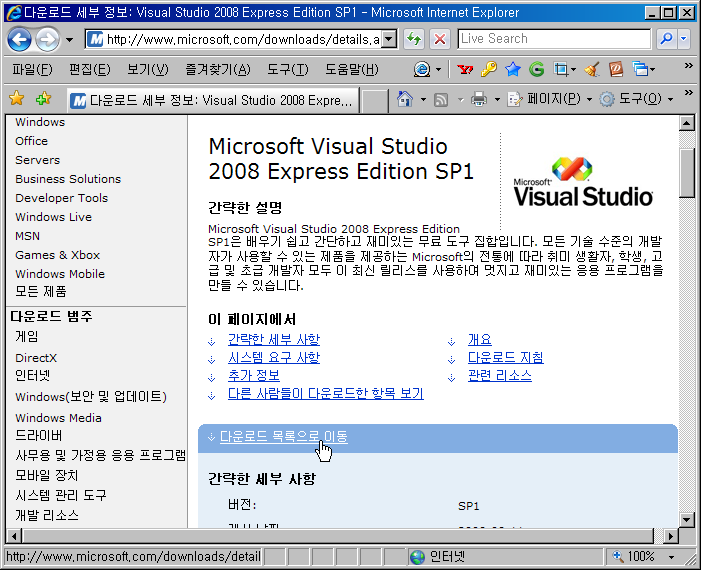
Task: Open the 페이지(P) command menu
Action: click(550, 99)
